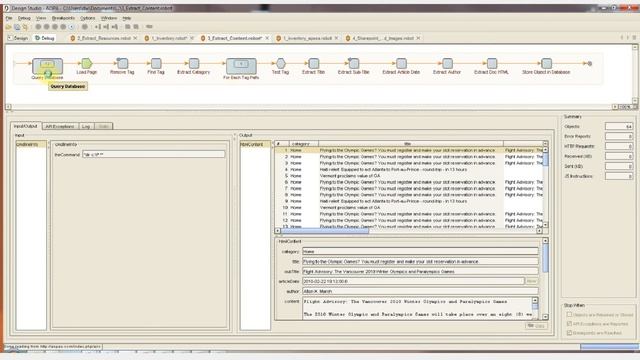Click the fifth round debug toolbar button

tap(71, 27)
